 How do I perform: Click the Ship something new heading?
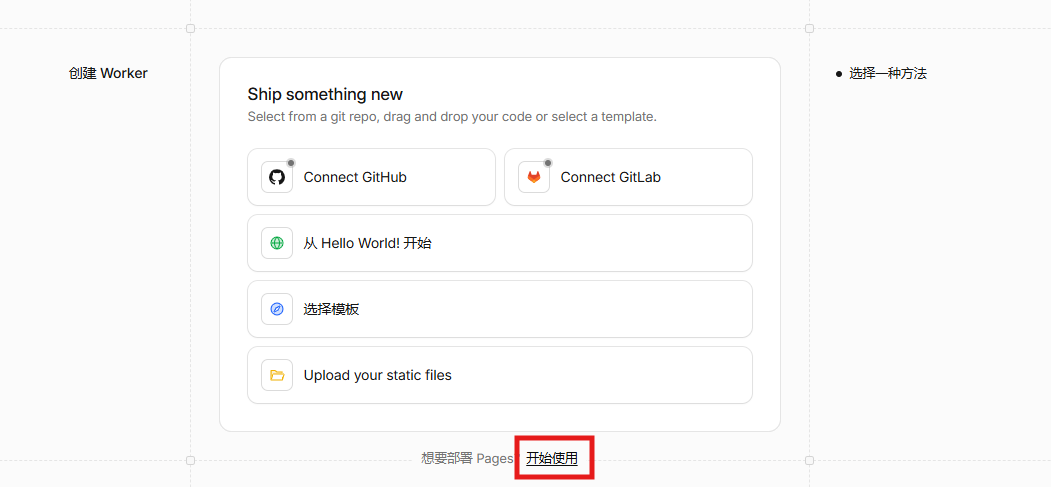(x=325, y=94)
